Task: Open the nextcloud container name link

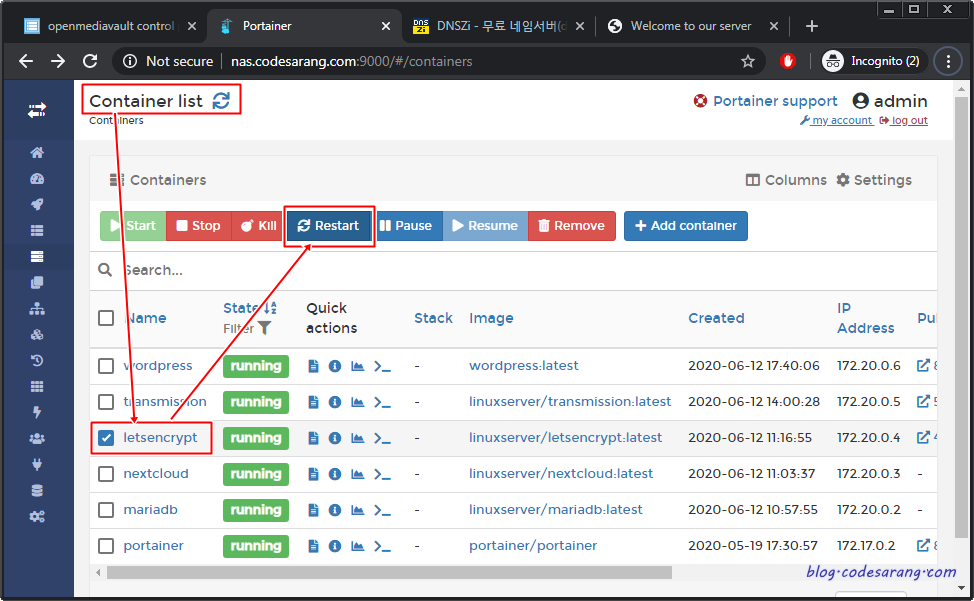Action: 156,474
